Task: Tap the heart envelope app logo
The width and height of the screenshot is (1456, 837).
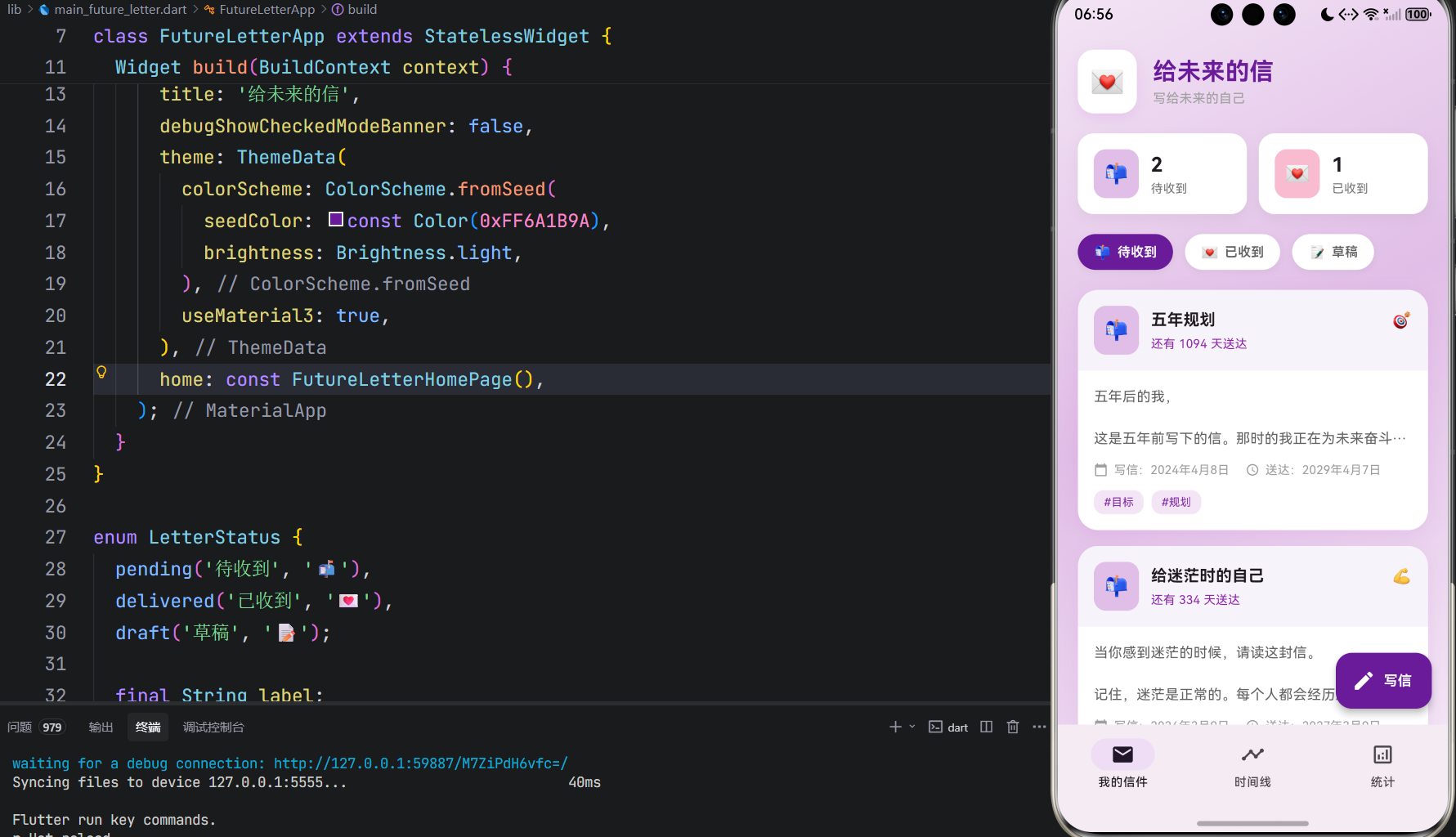Action: 1107,82
